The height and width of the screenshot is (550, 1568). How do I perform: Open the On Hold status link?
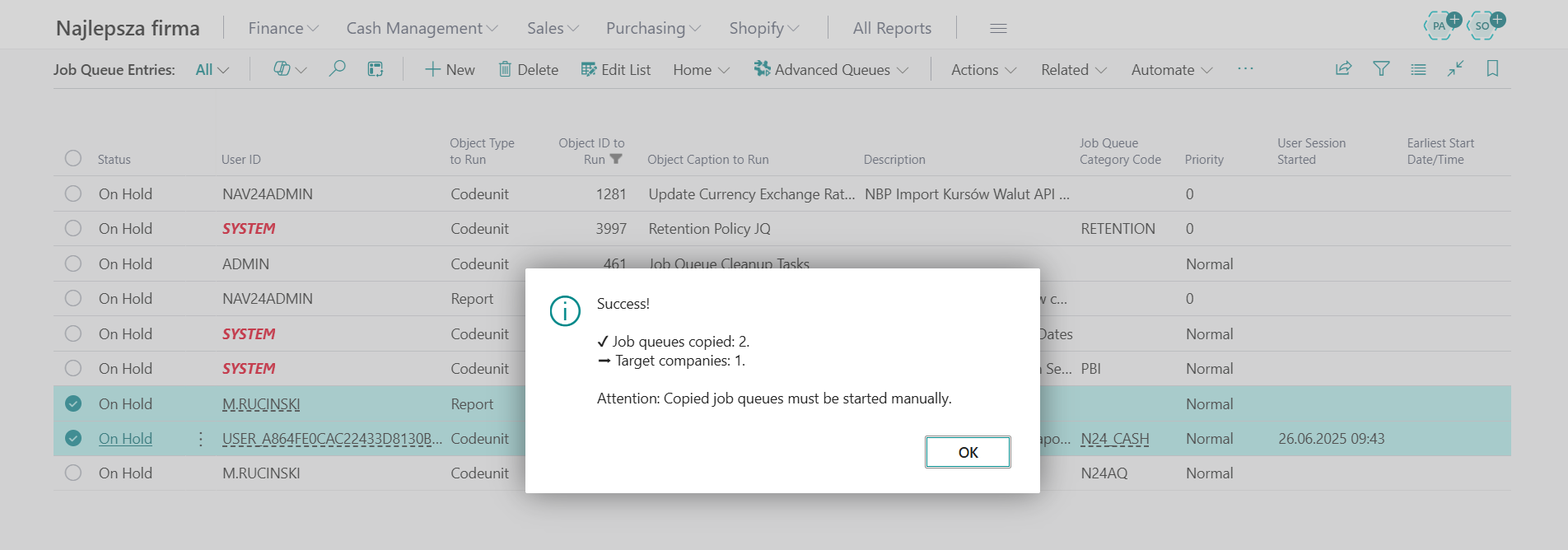[x=125, y=439]
